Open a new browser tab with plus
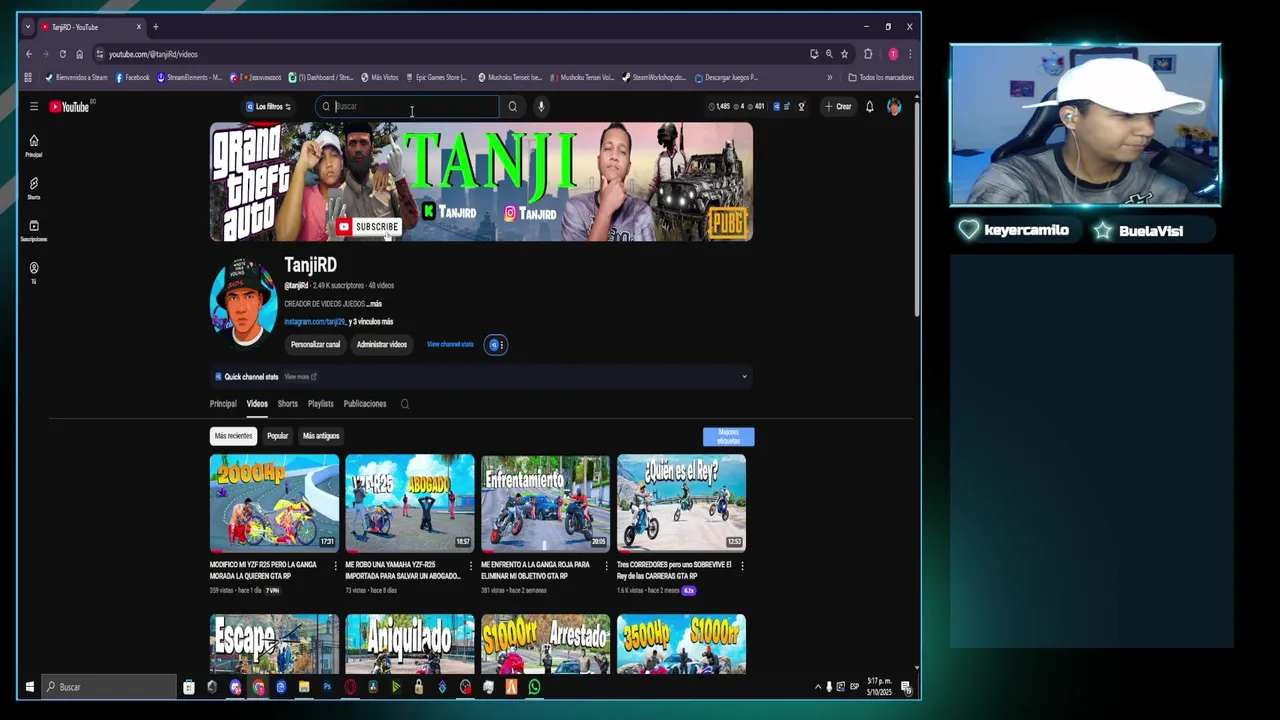 pyautogui.click(x=155, y=27)
